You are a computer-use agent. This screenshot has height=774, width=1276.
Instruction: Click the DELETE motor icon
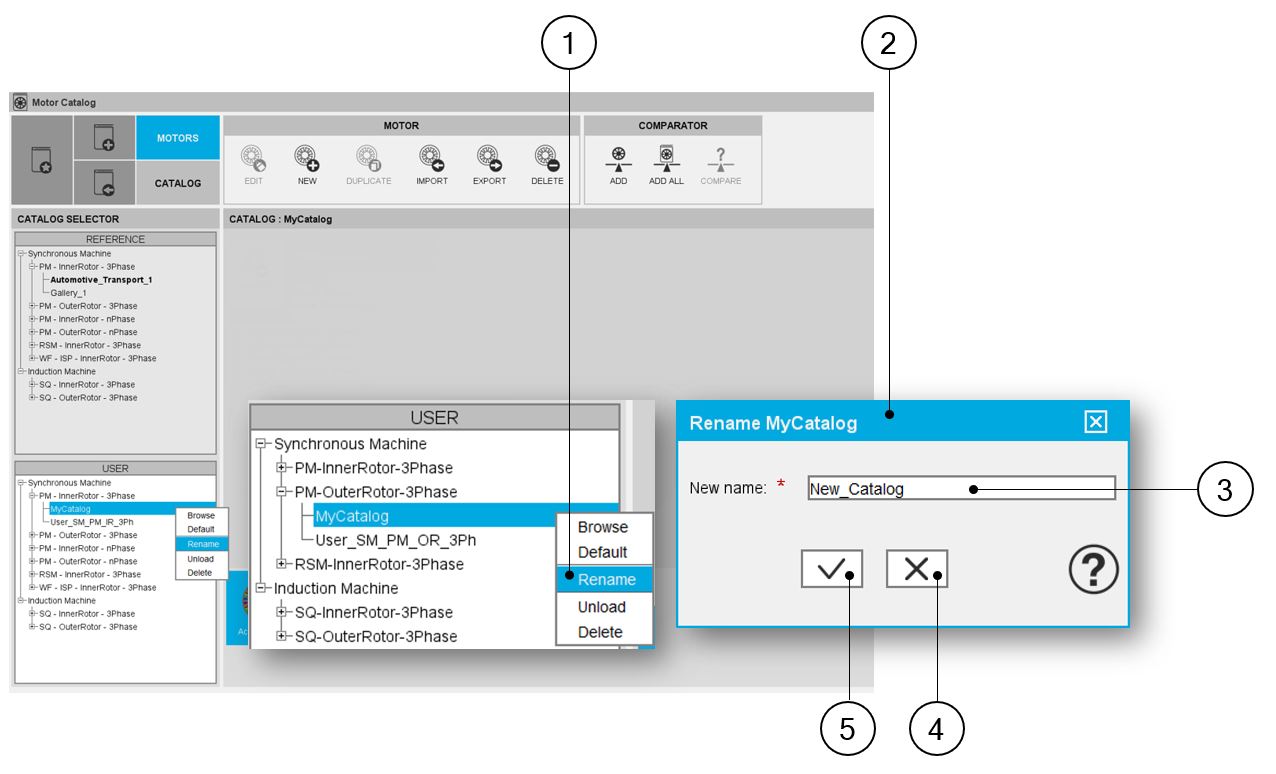[x=547, y=159]
